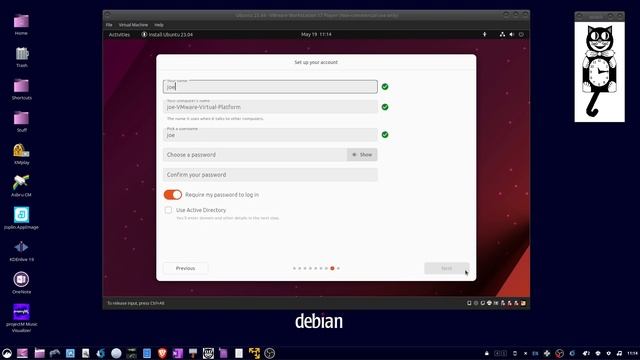640x360 pixels.
Task: Click the Previous button
Action: 185,268
